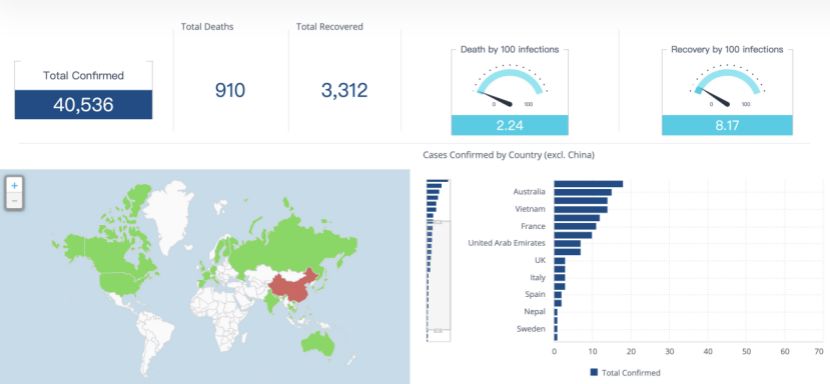Click inside the chart mini-overview scroll window
830x384 pixels.
tap(438, 276)
